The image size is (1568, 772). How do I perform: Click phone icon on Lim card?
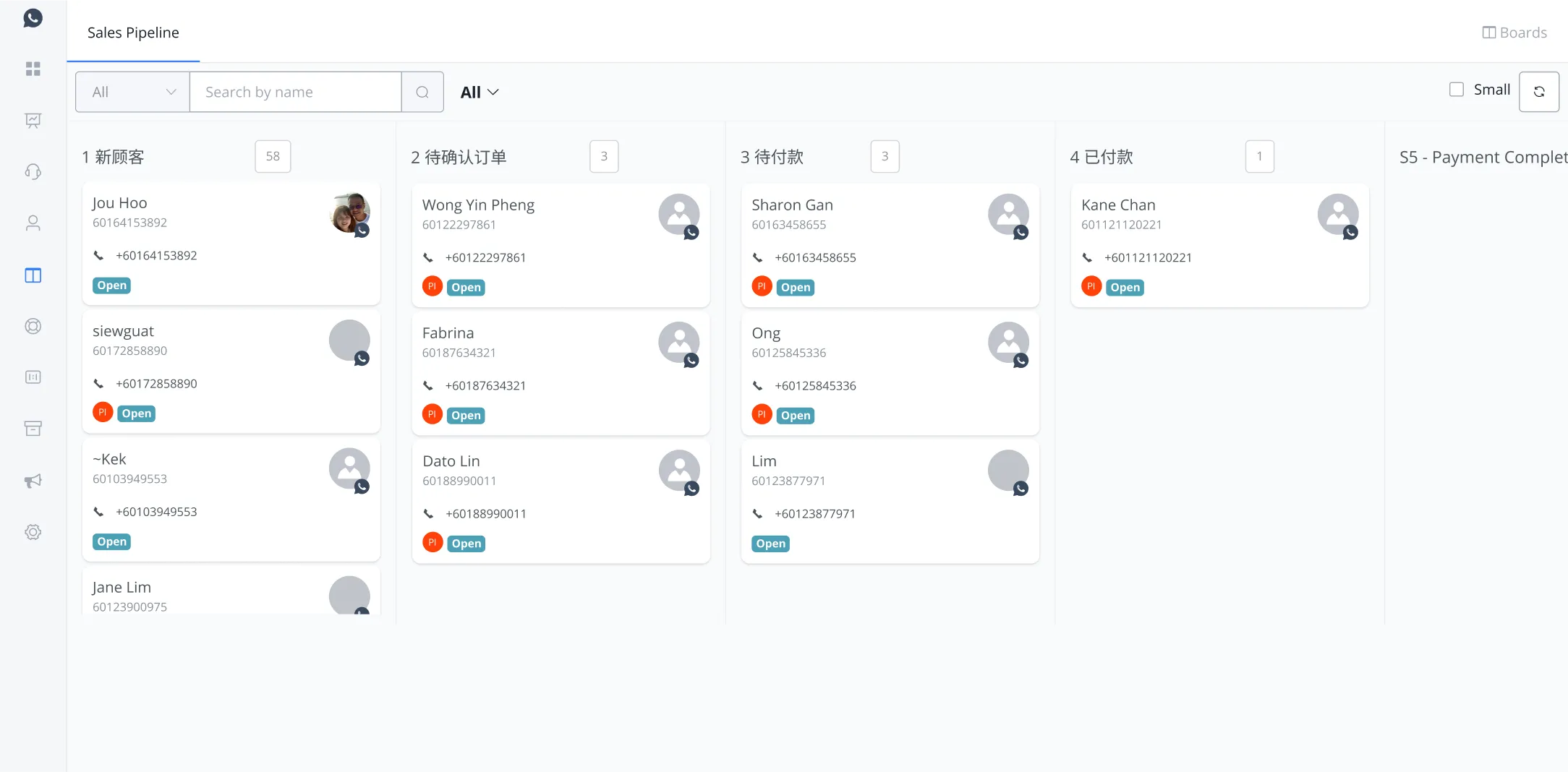click(758, 514)
